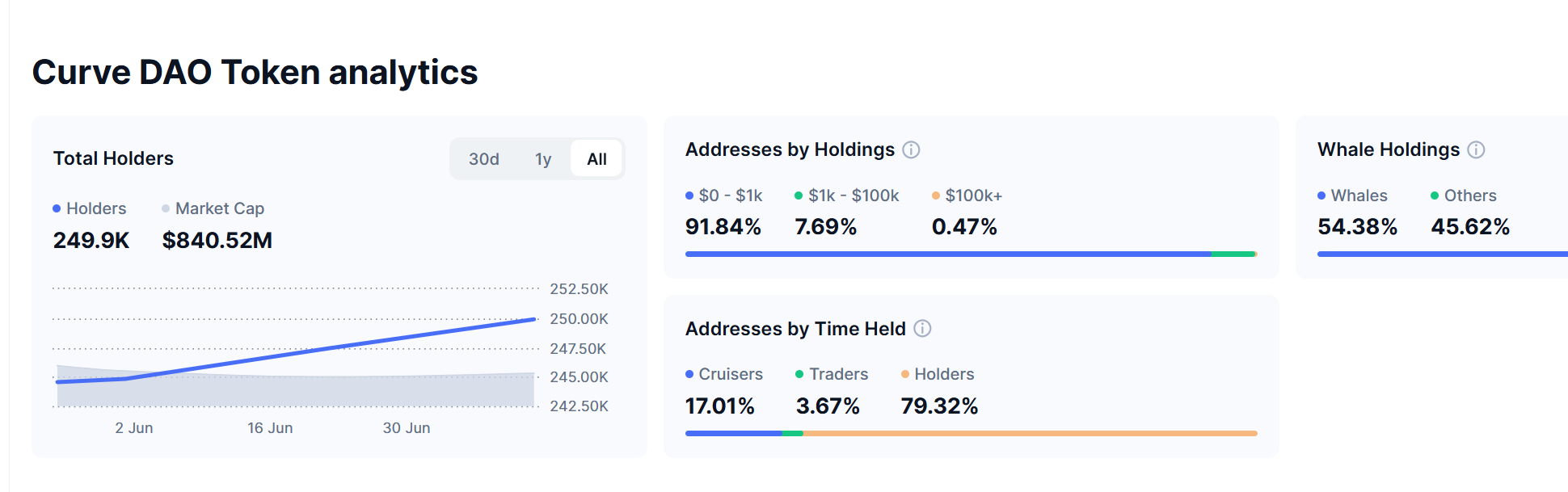Click the 3.67% traders value
This screenshot has height=492, width=1568.
828,406
